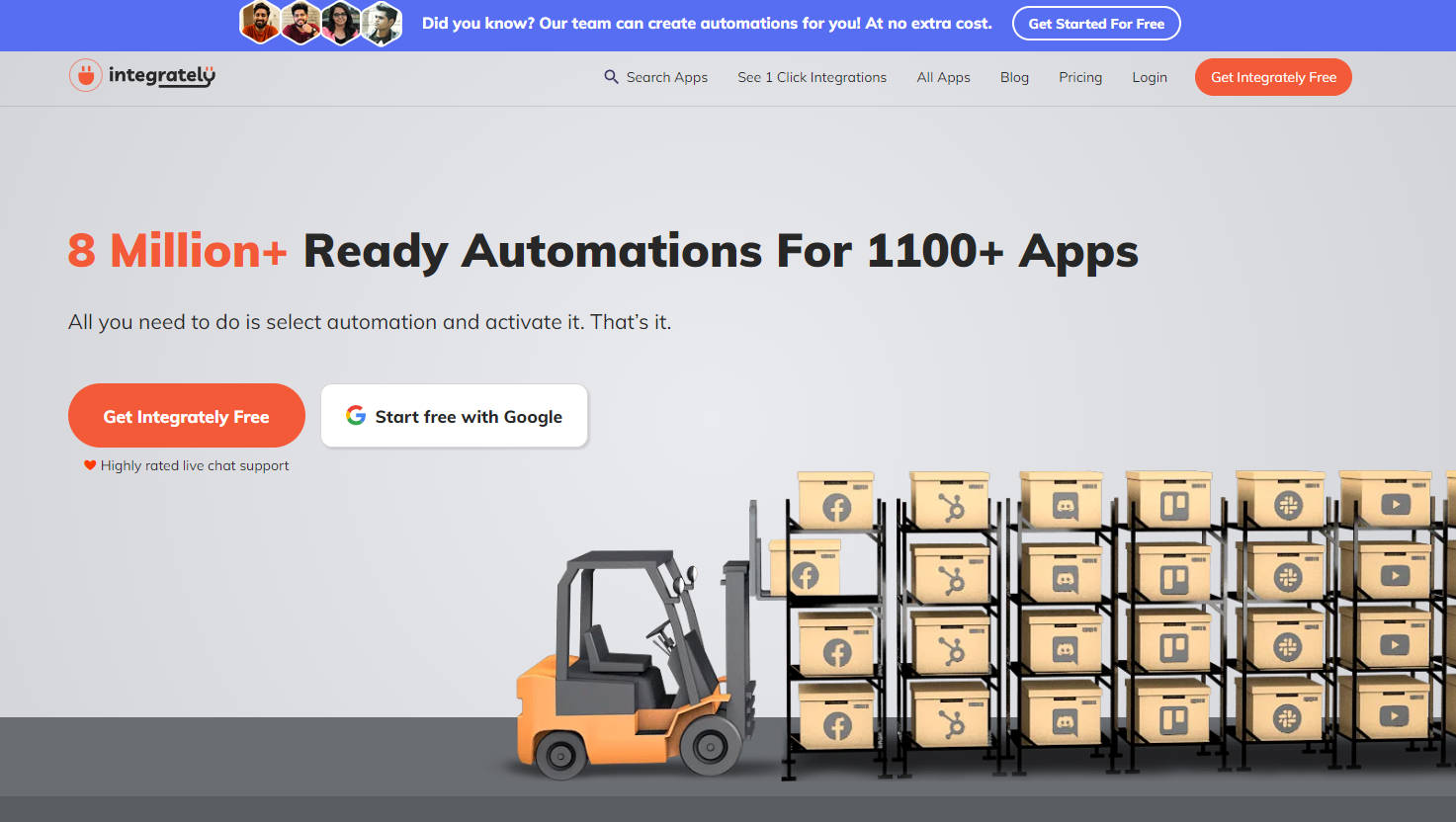Image resolution: width=1456 pixels, height=822 pixels.
Task: Open the All Apps page
Action: coord(943,77)
